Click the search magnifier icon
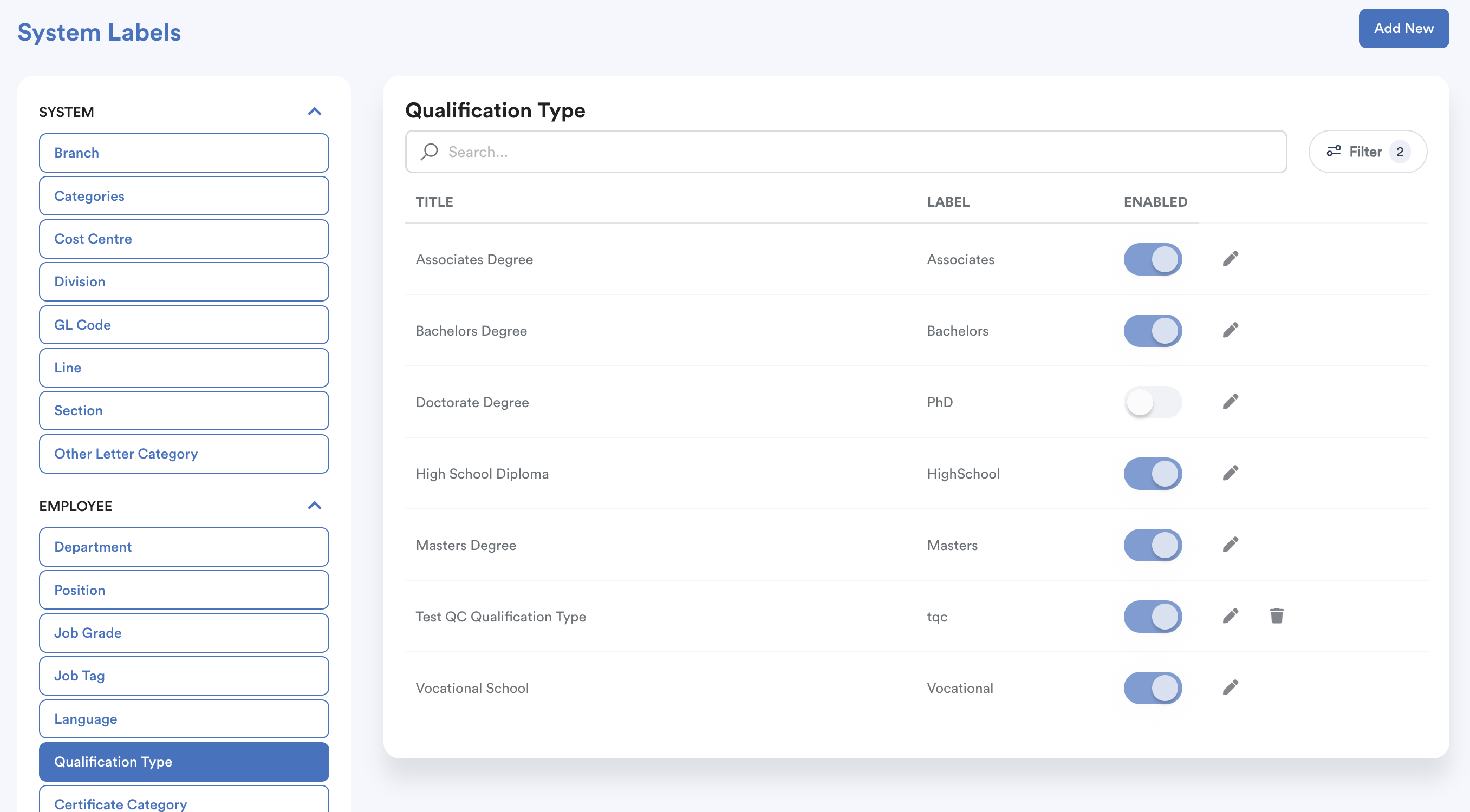Screen dimensions: 1470x812 pos(429,152)
